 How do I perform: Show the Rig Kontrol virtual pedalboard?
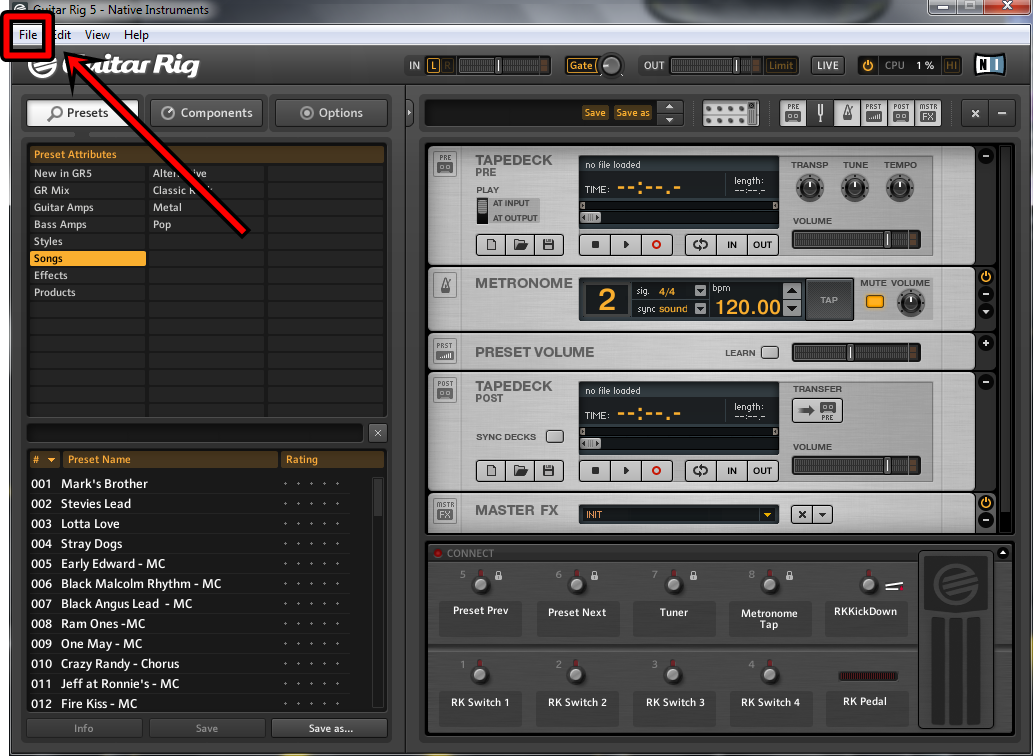coord(731,113)
